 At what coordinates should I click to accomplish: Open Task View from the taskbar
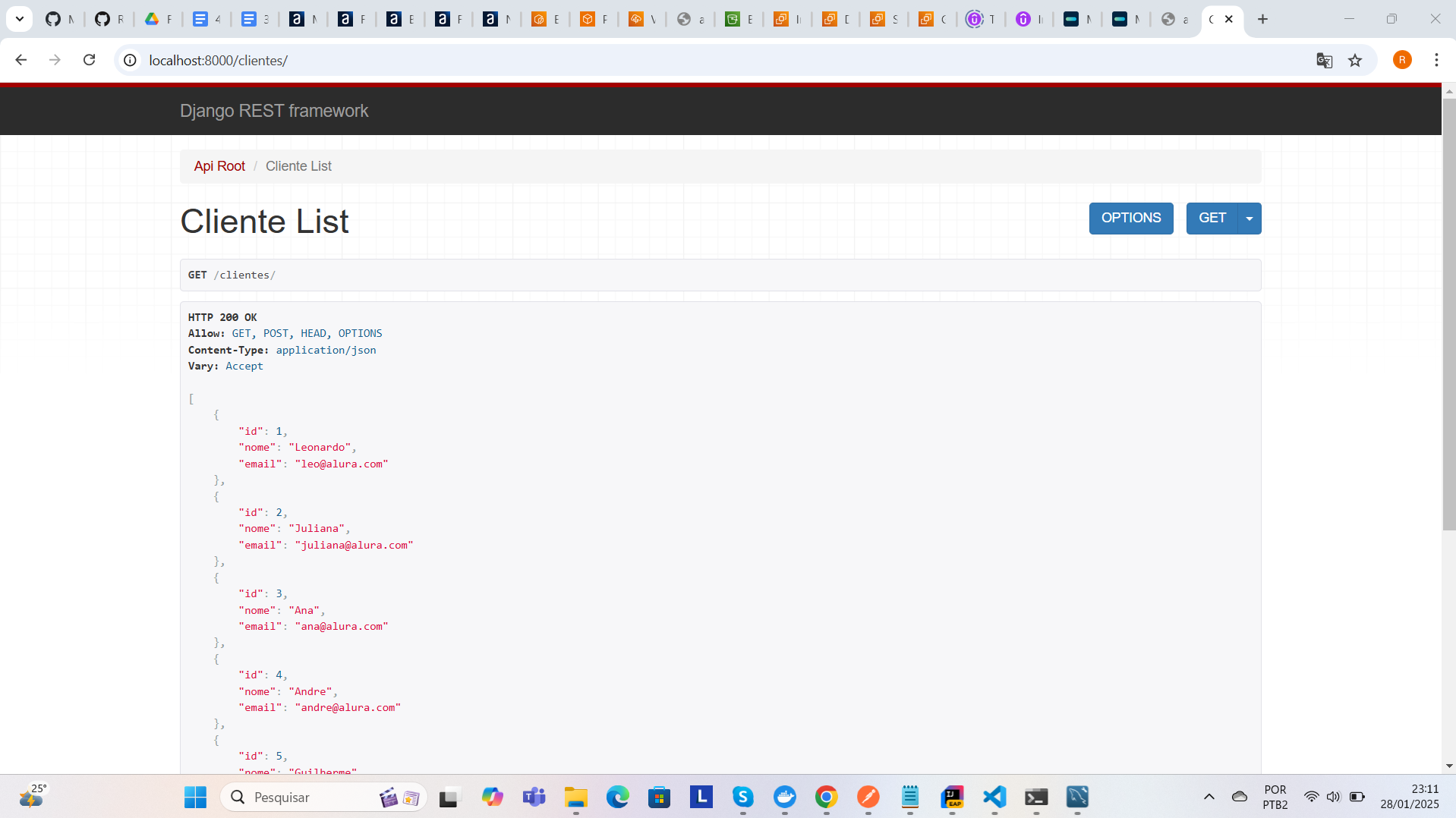449,798
